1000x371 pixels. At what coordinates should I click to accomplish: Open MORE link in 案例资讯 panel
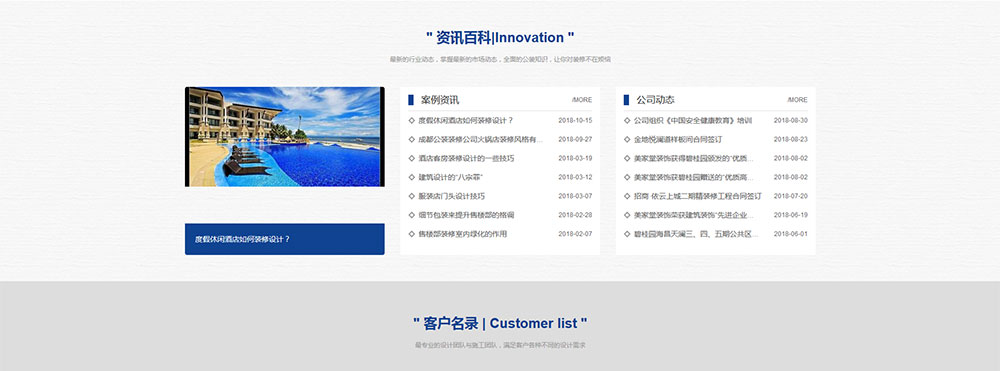click(582, 100)
